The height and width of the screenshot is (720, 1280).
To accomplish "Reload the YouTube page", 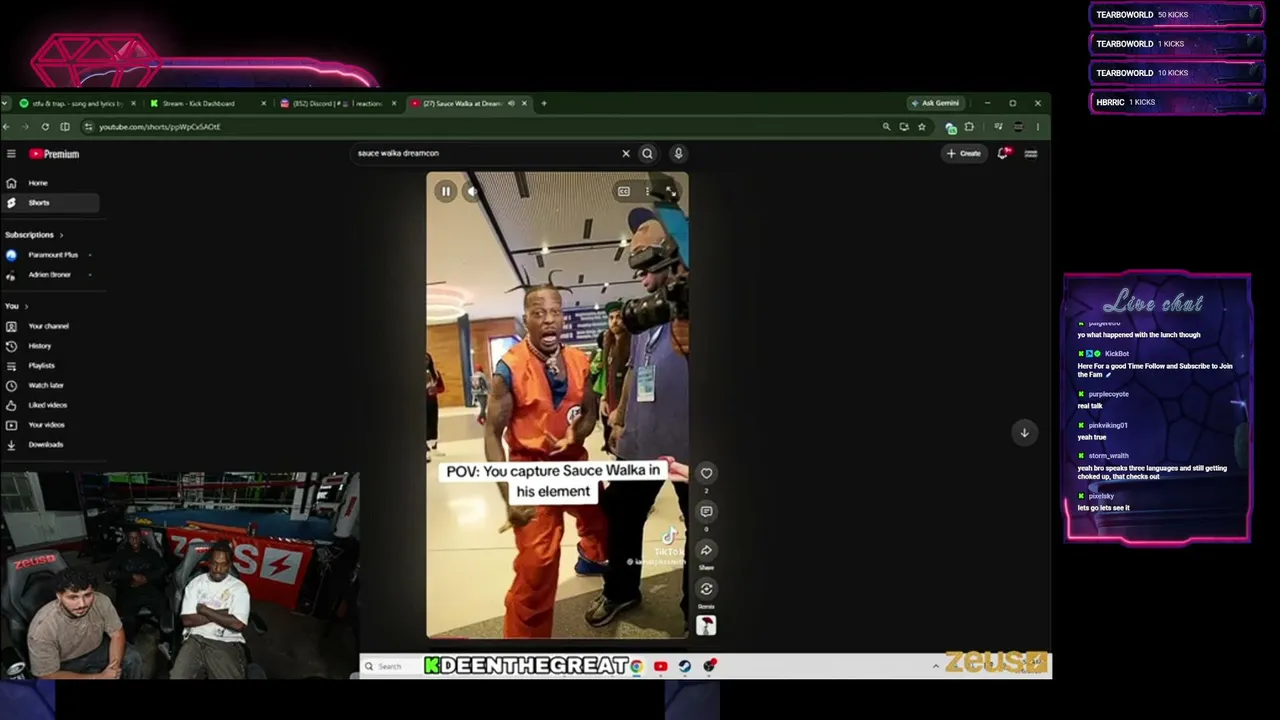I will (x=45, y=127).
